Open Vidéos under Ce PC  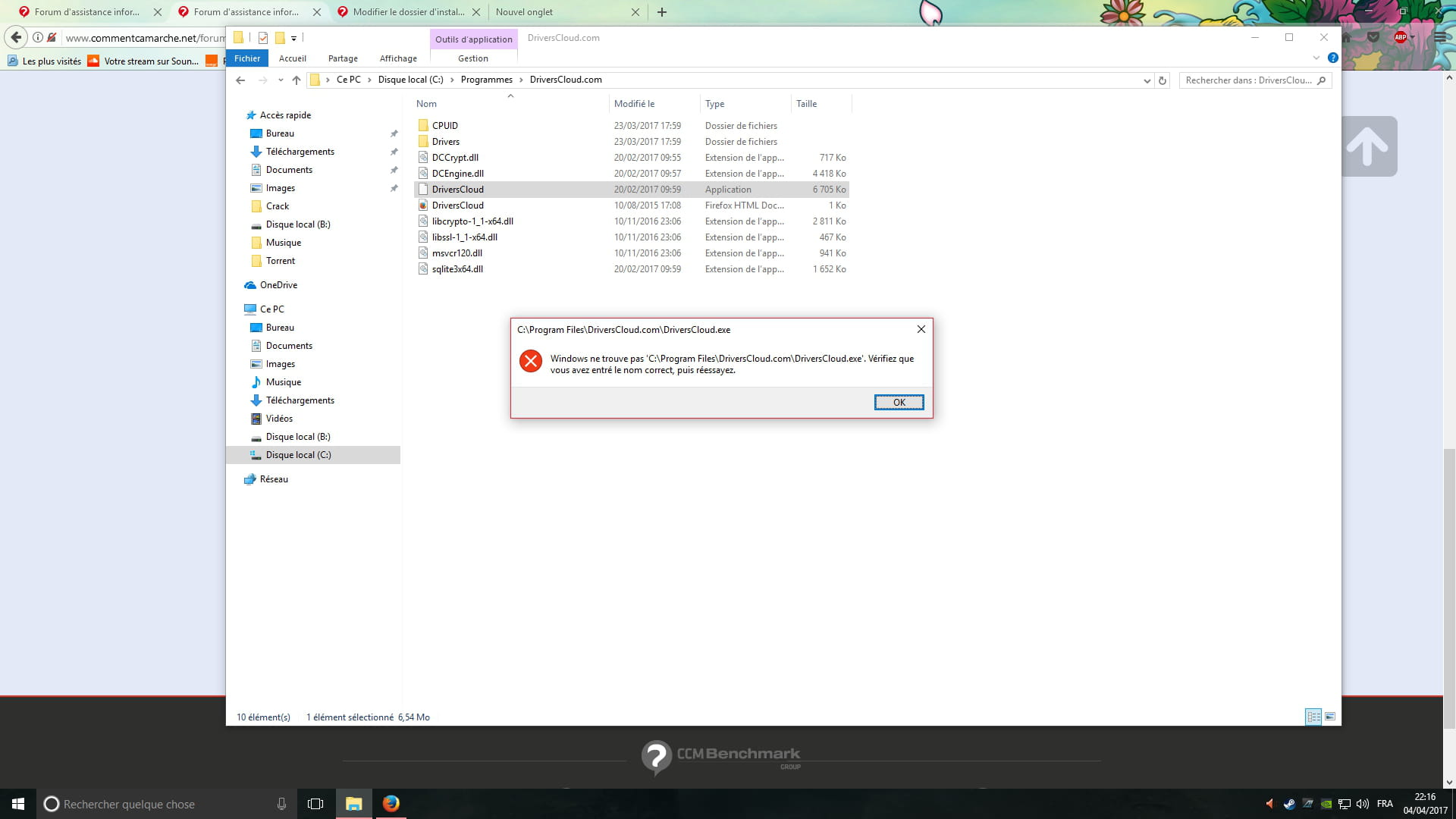(x=279, y=419)
